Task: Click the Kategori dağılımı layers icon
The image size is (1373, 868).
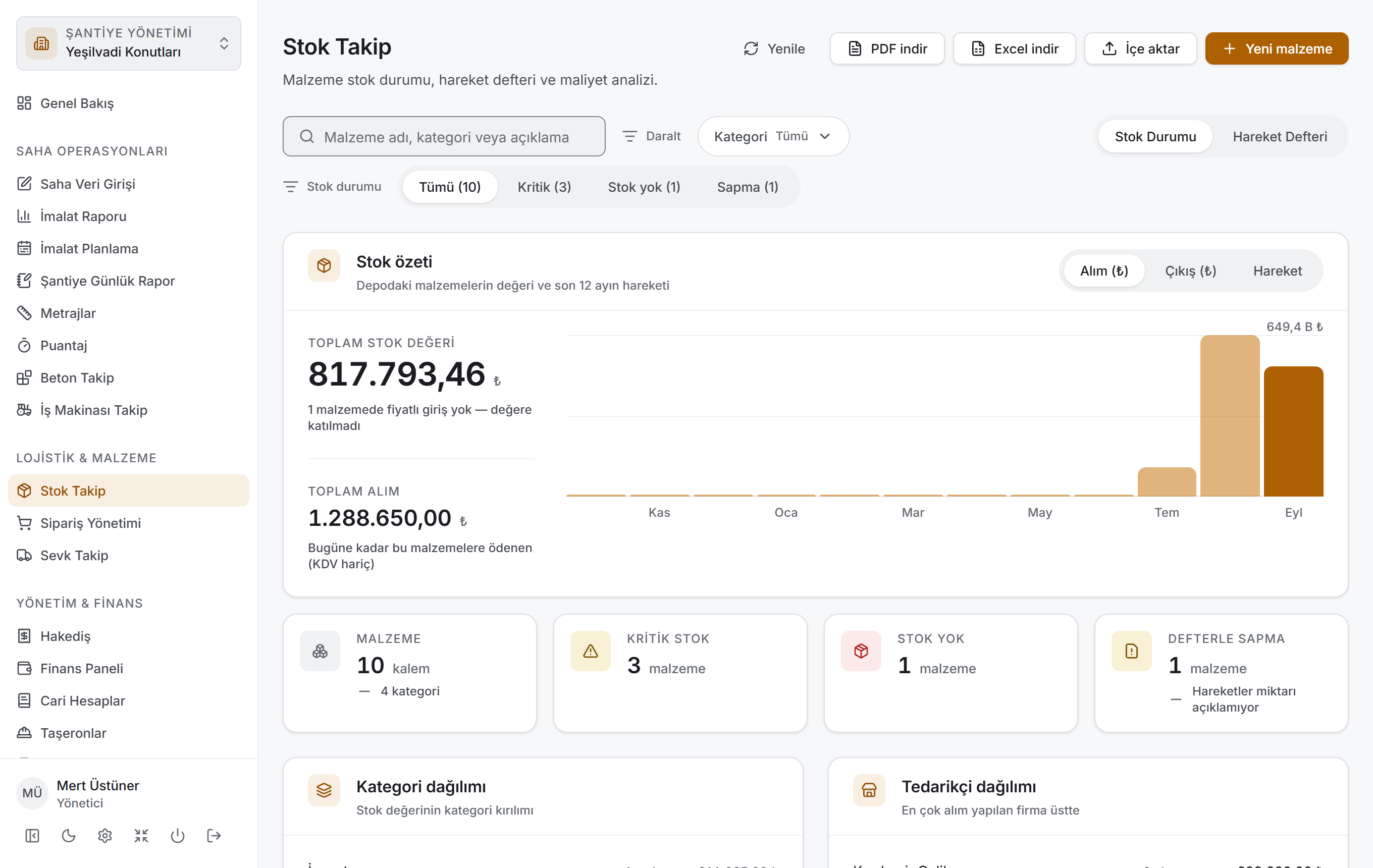Action: coord(324,790)
